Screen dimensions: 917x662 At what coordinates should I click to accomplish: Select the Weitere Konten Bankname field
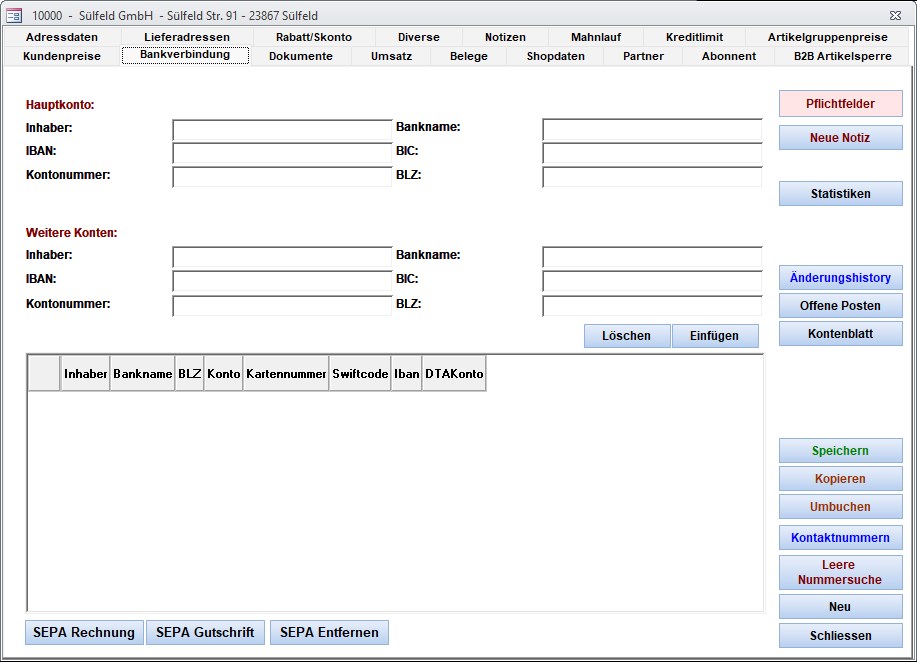pyautogui.click(x=652, y=257)
